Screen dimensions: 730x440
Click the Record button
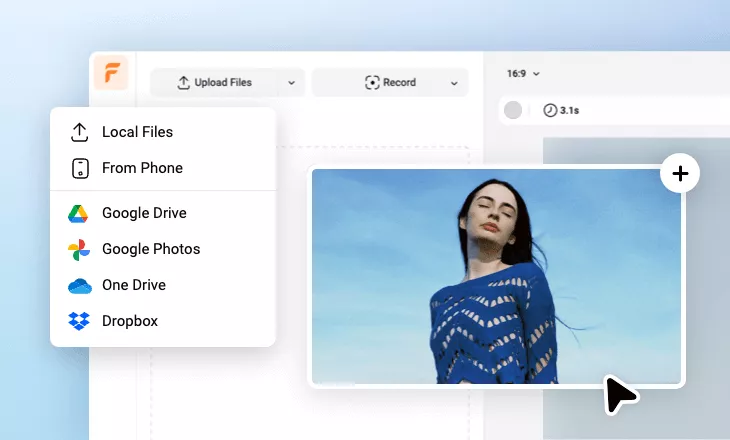(390, 82)
